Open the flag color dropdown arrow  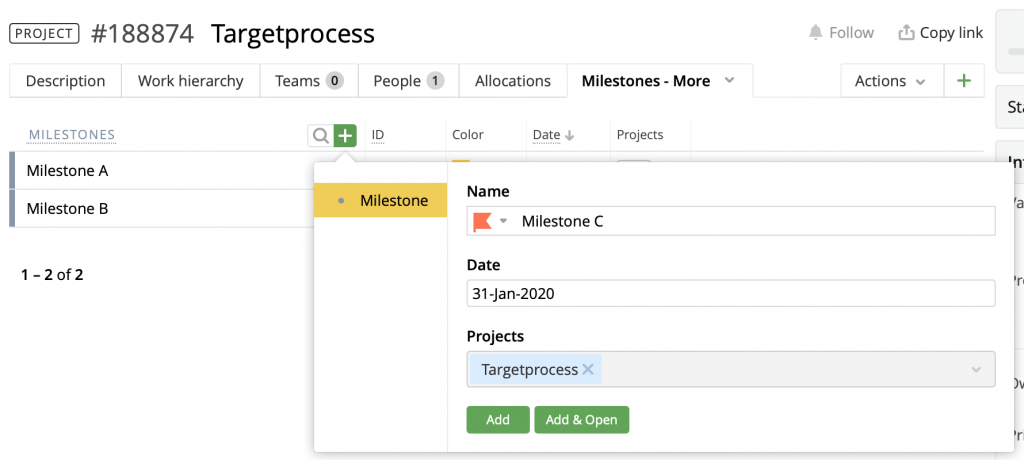tap(503, 222)
